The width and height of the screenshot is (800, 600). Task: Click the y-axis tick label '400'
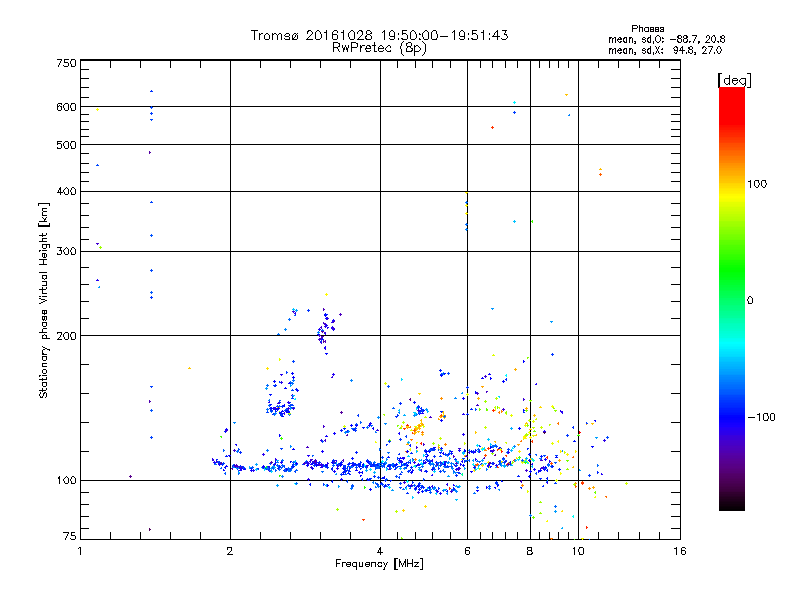click(66, 191)
